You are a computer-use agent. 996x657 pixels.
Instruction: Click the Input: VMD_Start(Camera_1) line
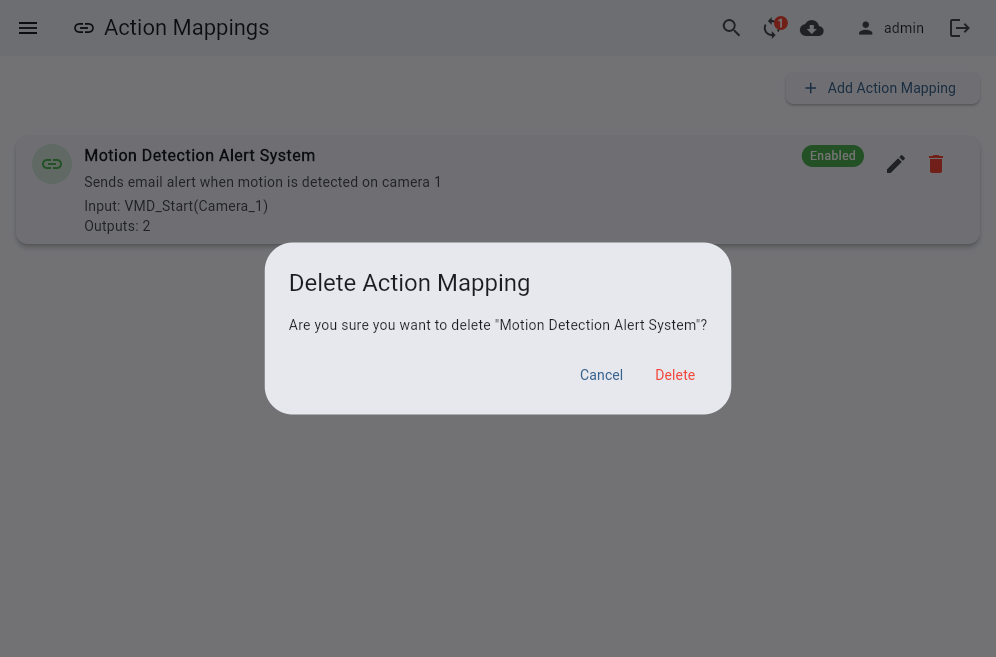(x=176, y=206)
